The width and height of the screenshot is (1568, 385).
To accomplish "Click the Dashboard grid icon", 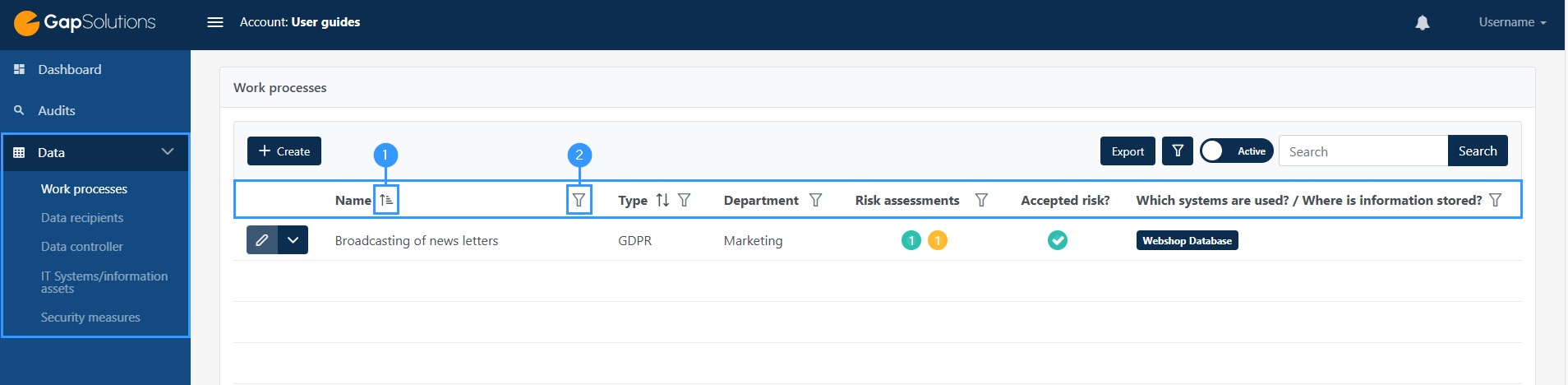I will (20, 69).
